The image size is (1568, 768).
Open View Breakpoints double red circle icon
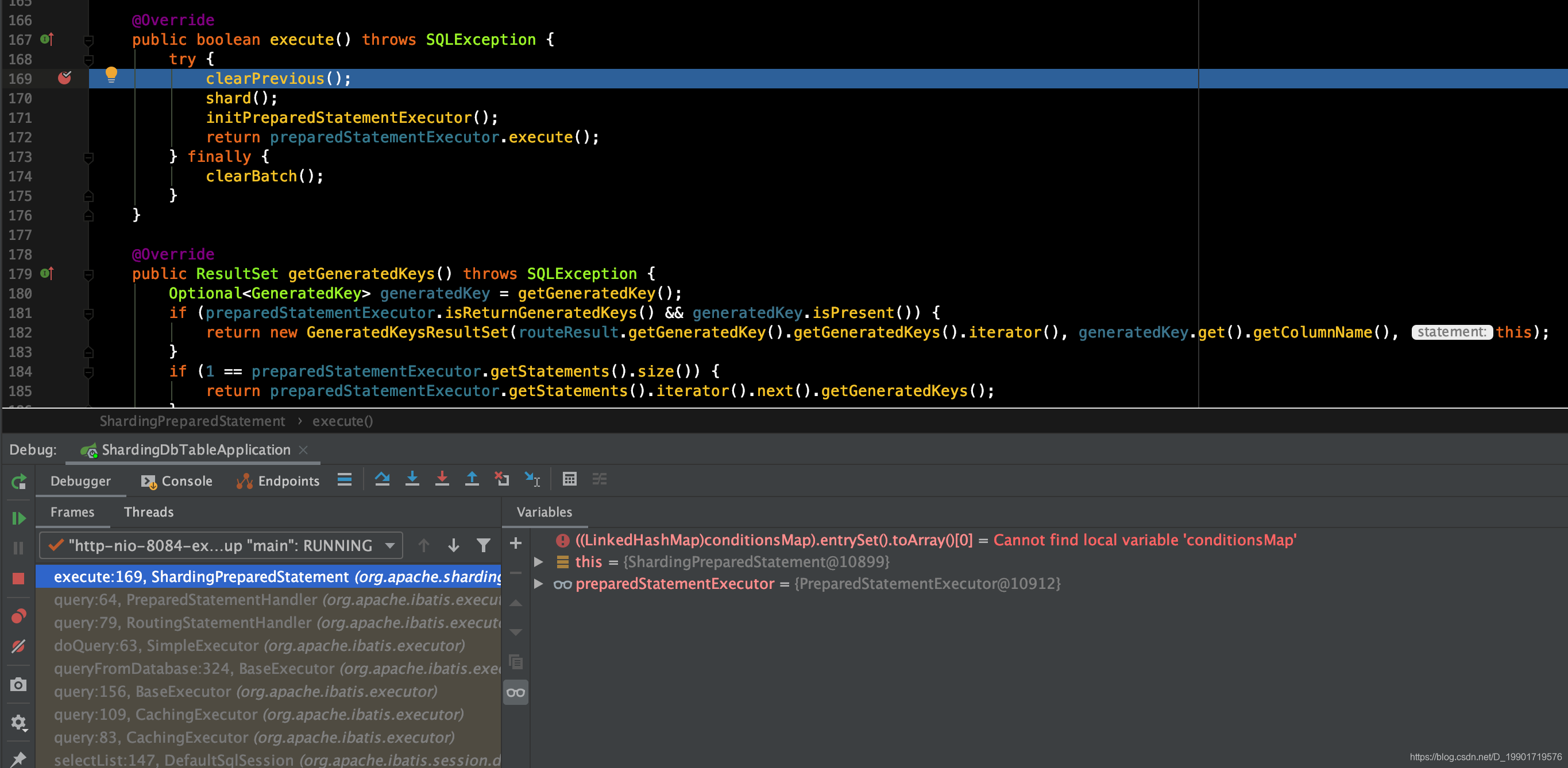tap(19, 616)
